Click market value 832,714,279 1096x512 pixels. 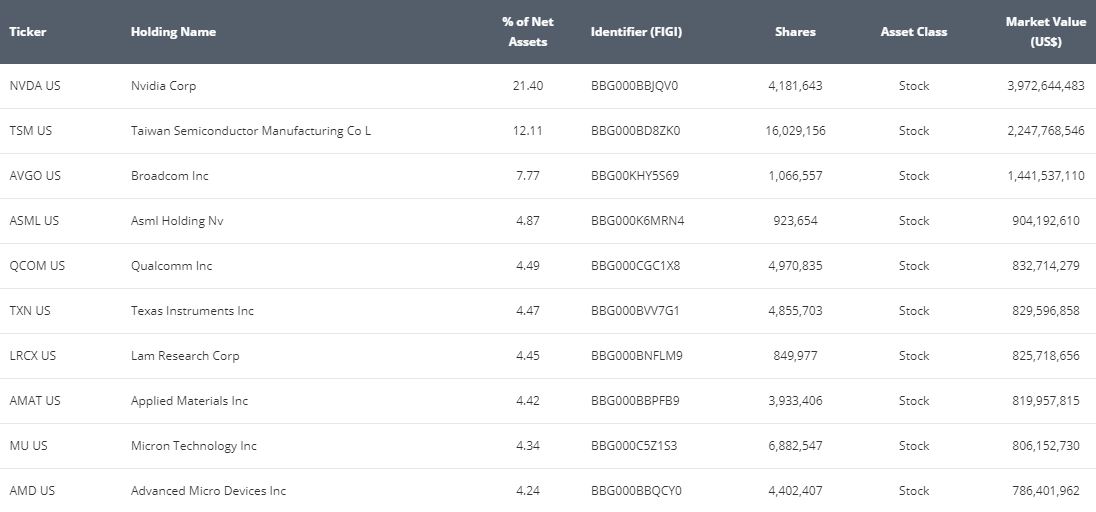pos(1046,266)
